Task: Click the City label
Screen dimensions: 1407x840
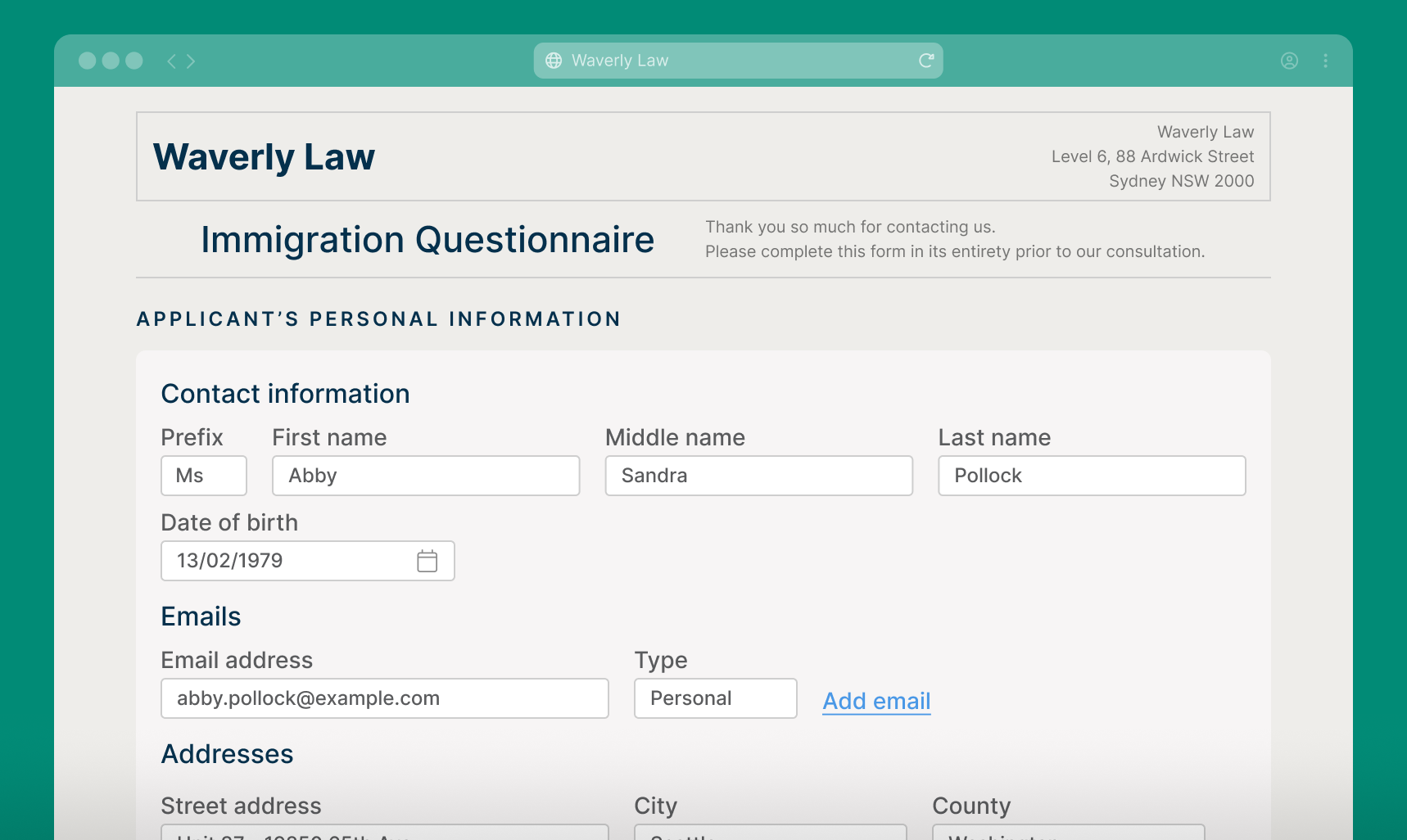Action: [655, 806]
